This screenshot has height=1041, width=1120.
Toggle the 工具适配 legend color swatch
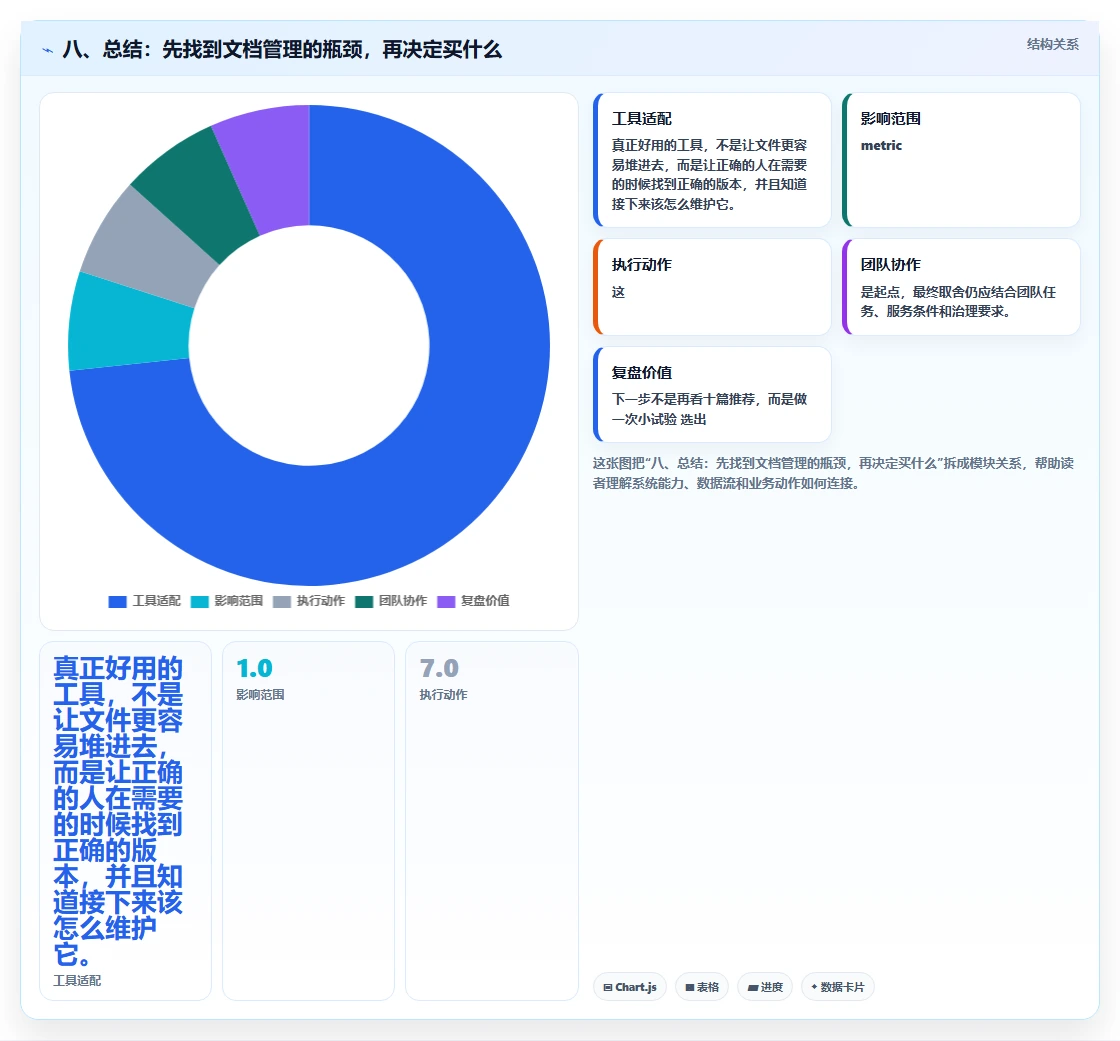click(x=117, y=602)
